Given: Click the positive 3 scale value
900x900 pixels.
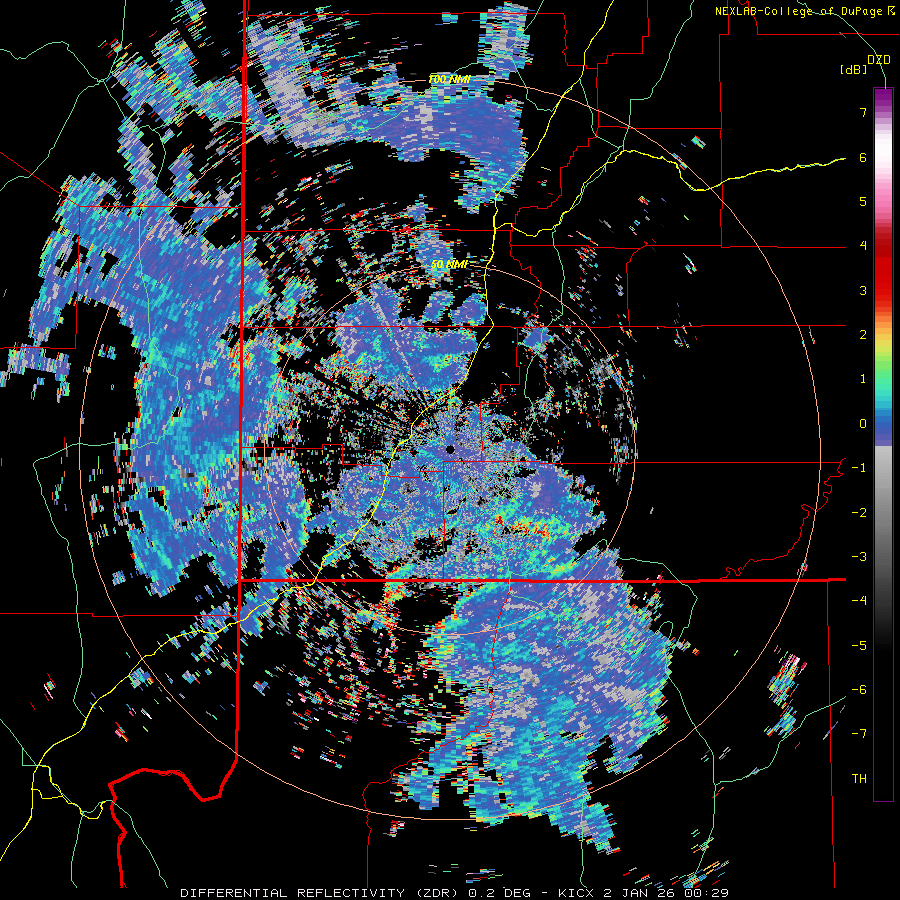Looking at the screenshot, I should 863,290.
